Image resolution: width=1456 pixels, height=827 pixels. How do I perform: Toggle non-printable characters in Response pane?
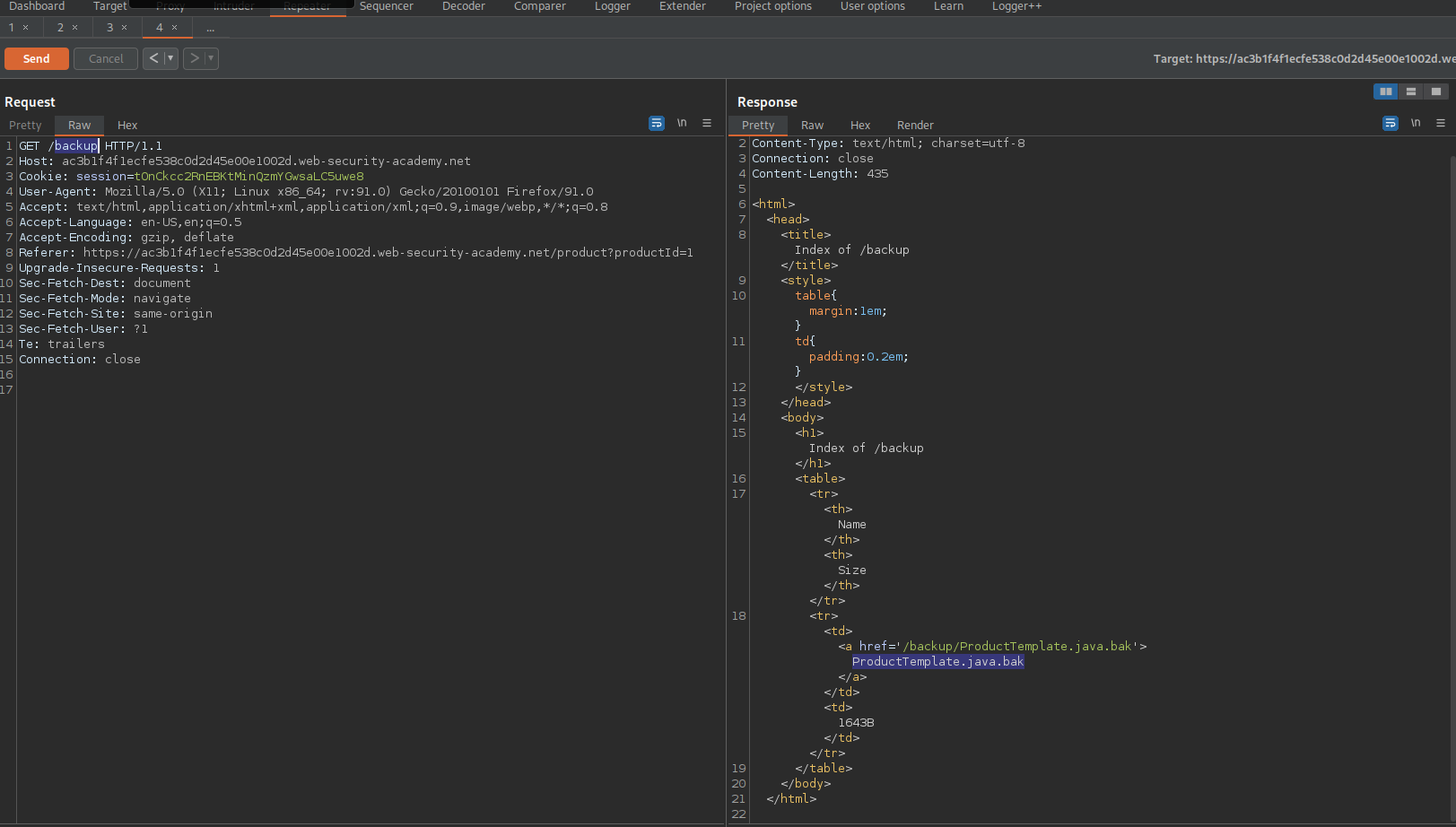1416,123
